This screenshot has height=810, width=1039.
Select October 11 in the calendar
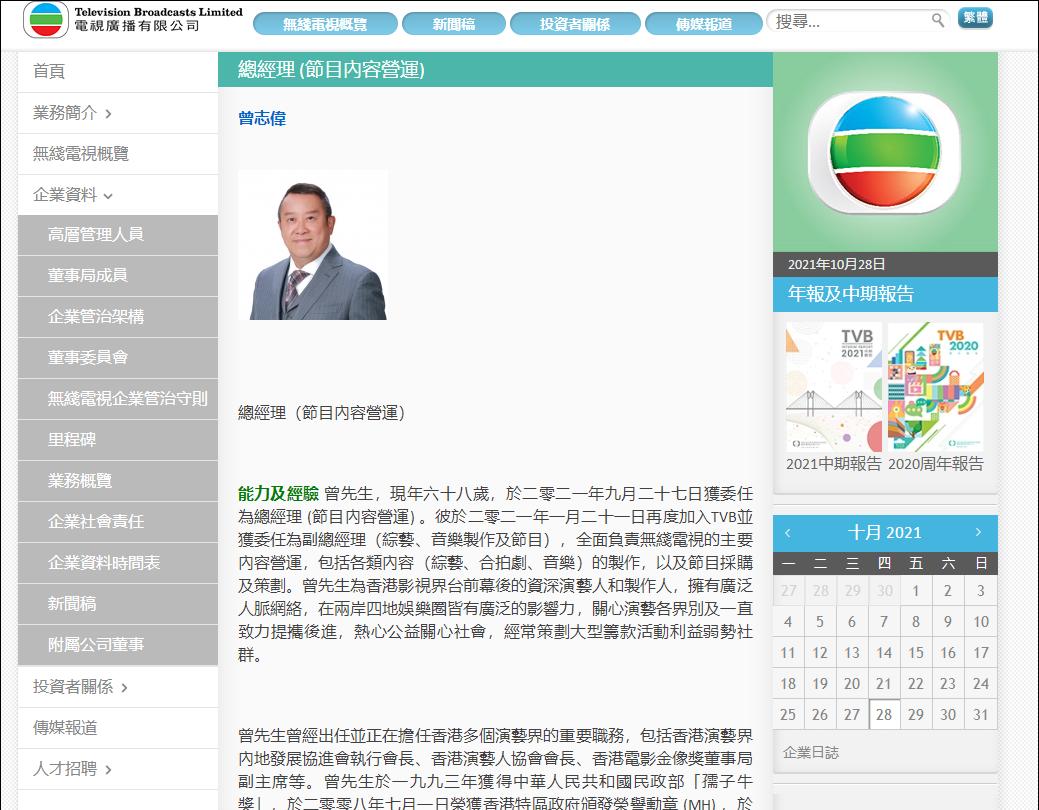point(788,653)
